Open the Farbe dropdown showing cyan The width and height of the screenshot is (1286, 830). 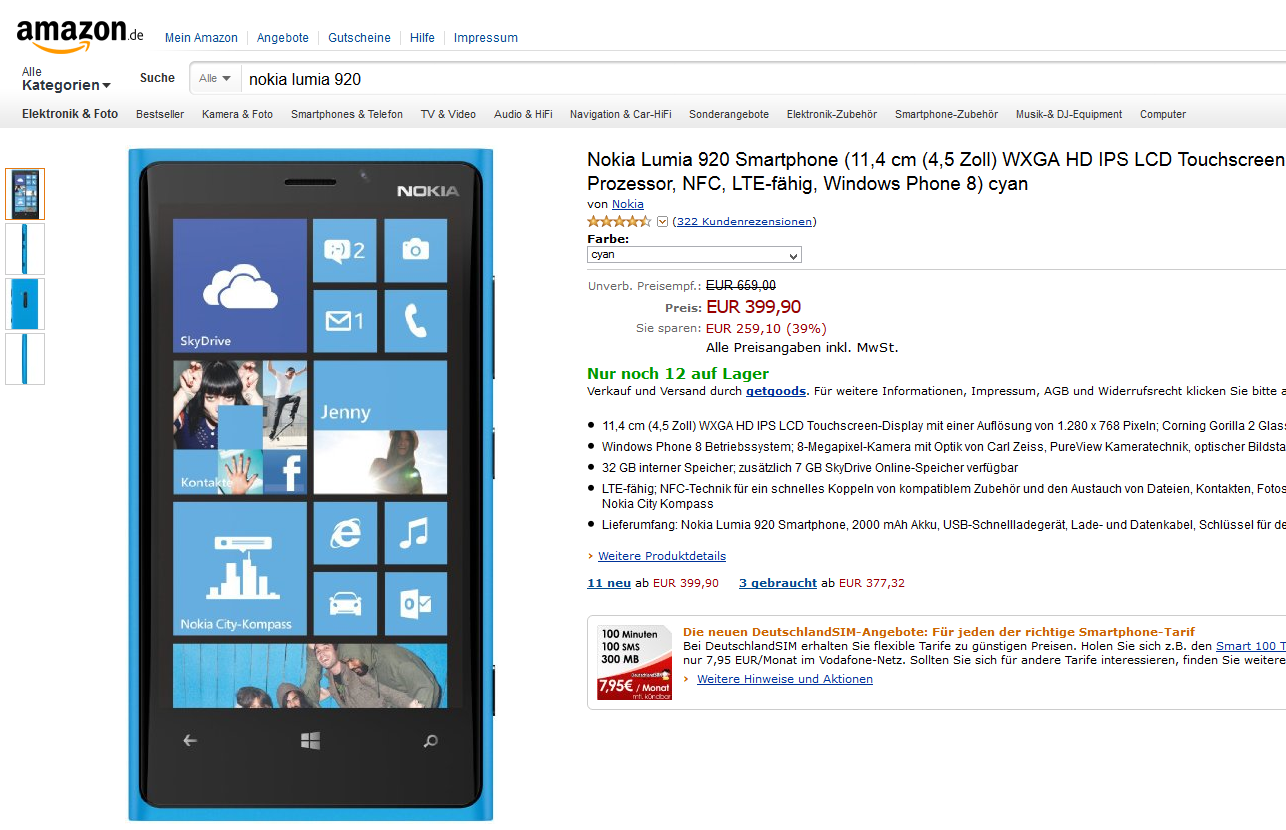(x=694, y=255)
